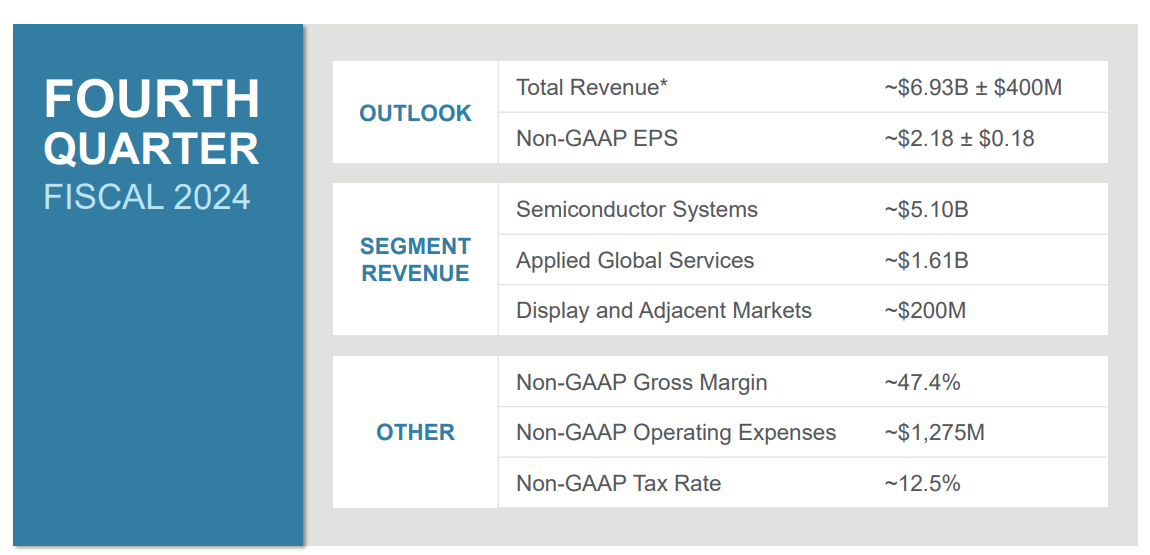Click the Display and Adjacent Markets label

pos(664,311)
